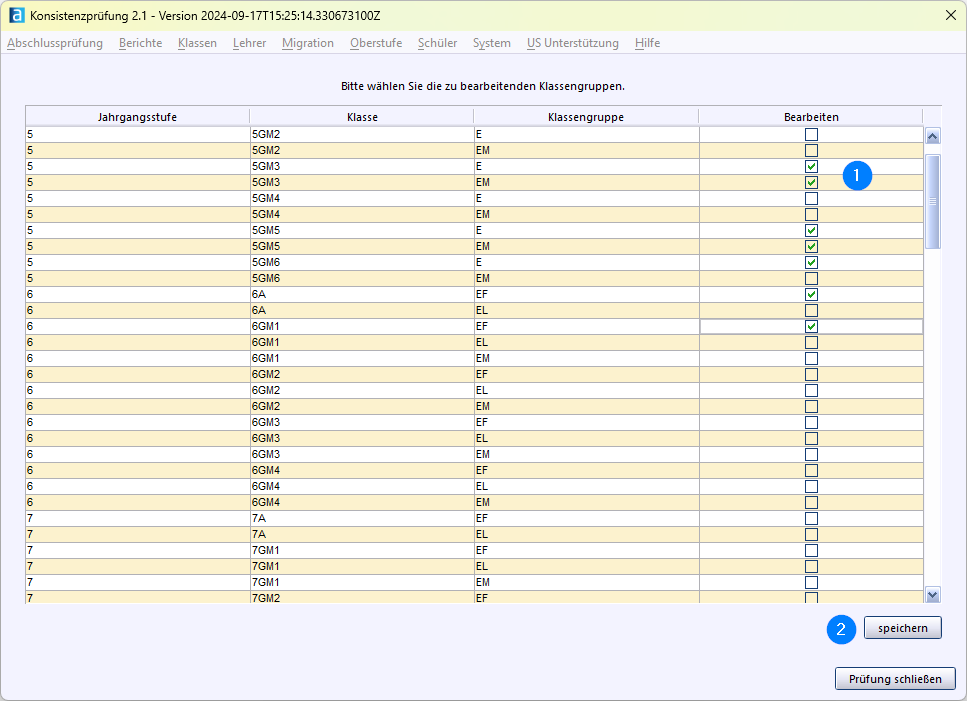This screenshot has width=967, height=701.
Task: Click the table scrollbar down arrow
Action: click(932, 595)
